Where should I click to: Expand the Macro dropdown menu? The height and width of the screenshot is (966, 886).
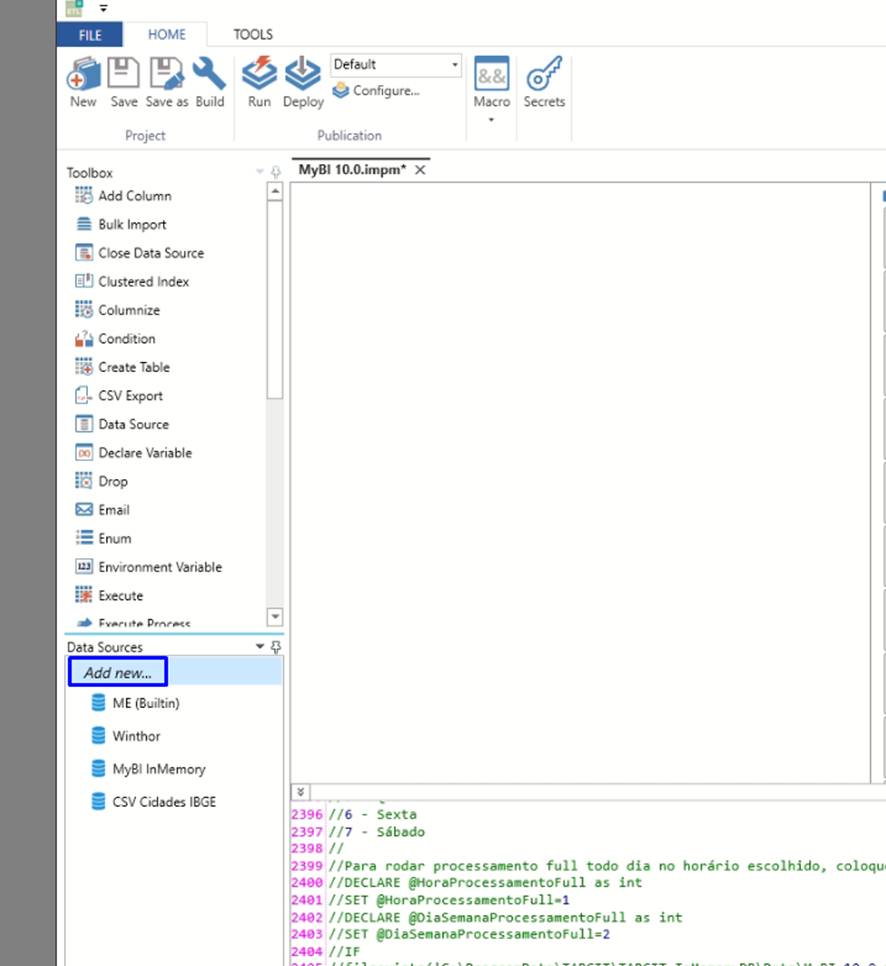coord(491,120)
